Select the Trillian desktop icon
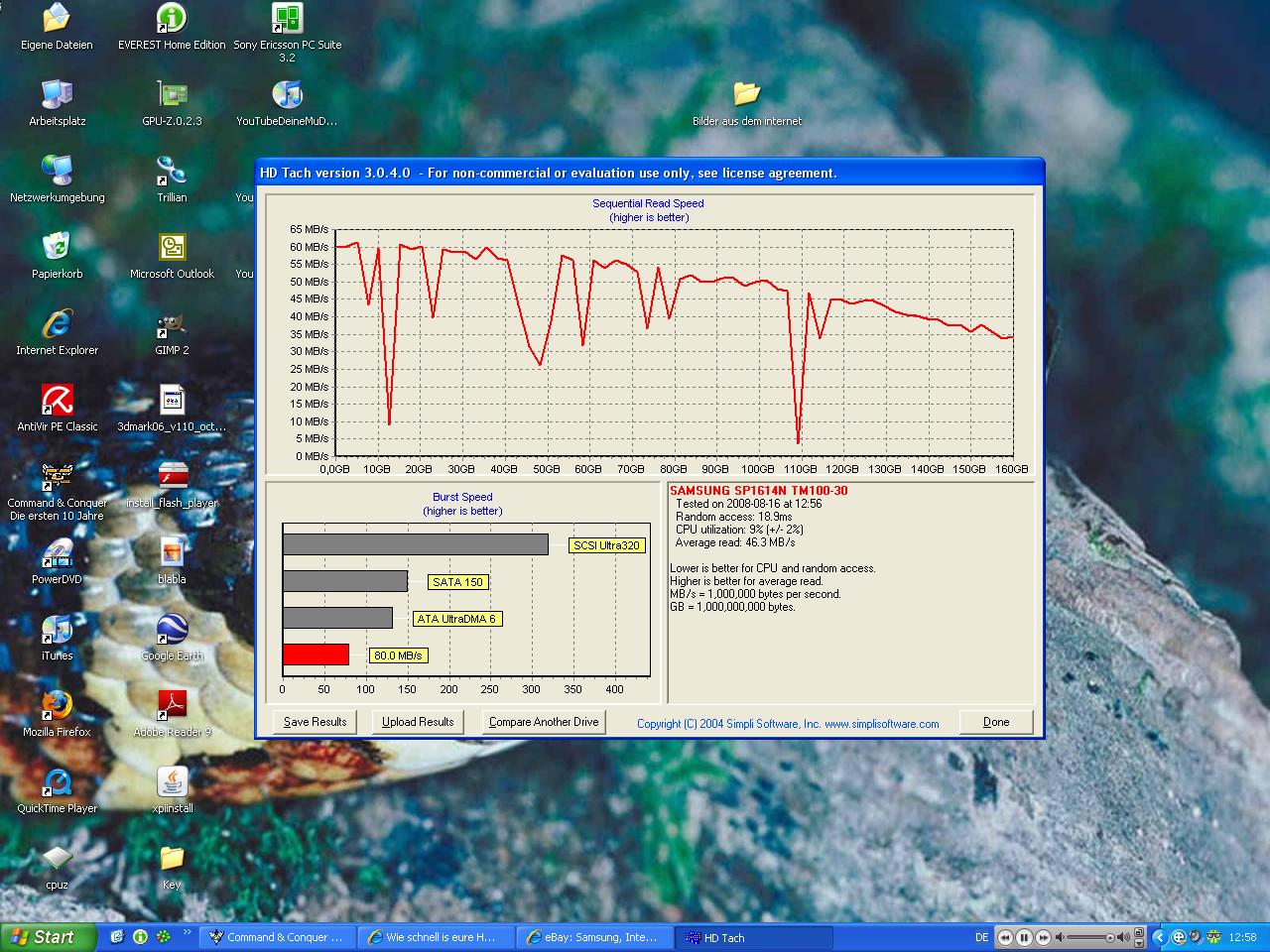The width and height of the screenshot is (1270, 952). pyautogui.click(x=172, y=172)
